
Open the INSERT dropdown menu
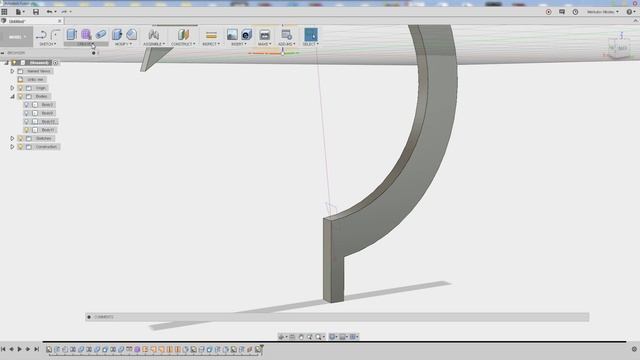(239, 44)
